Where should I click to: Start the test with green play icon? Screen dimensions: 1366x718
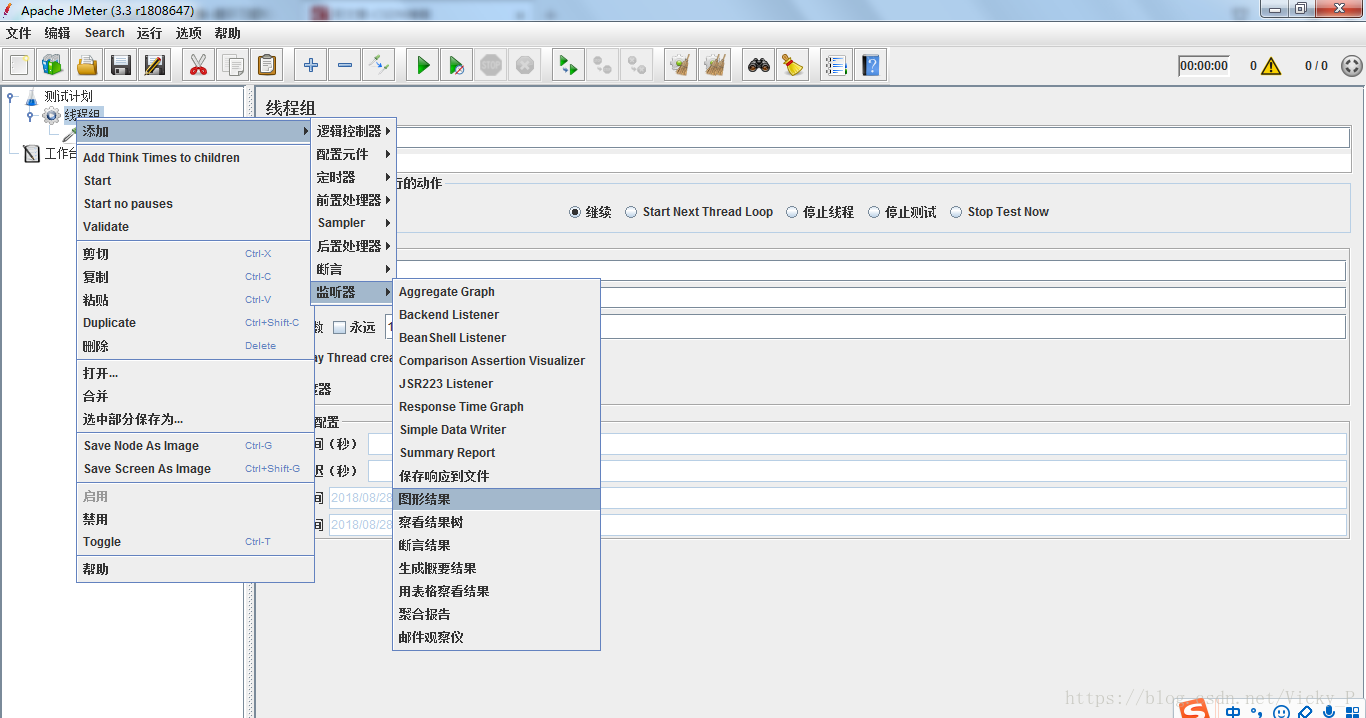[x=423, y=66]
